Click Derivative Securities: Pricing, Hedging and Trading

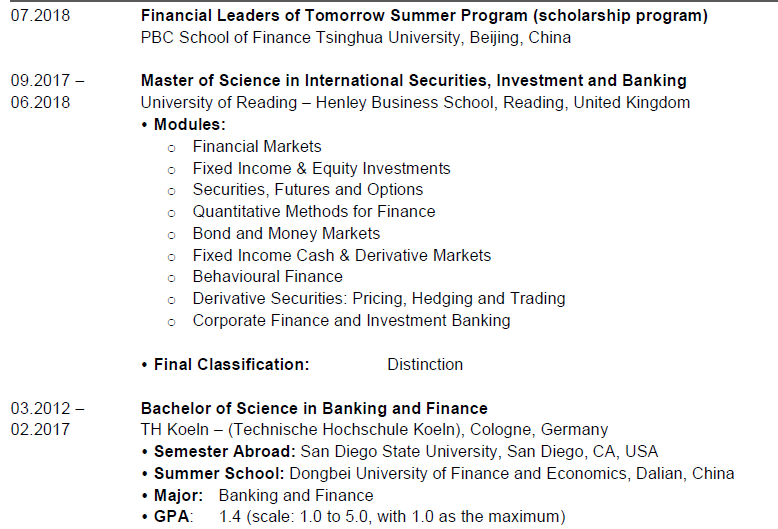378,299
